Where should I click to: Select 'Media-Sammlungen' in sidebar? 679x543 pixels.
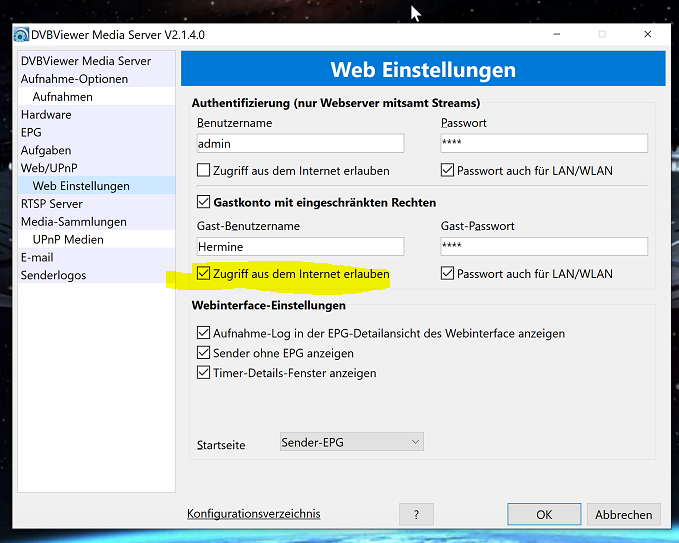(x=97, y=221)
